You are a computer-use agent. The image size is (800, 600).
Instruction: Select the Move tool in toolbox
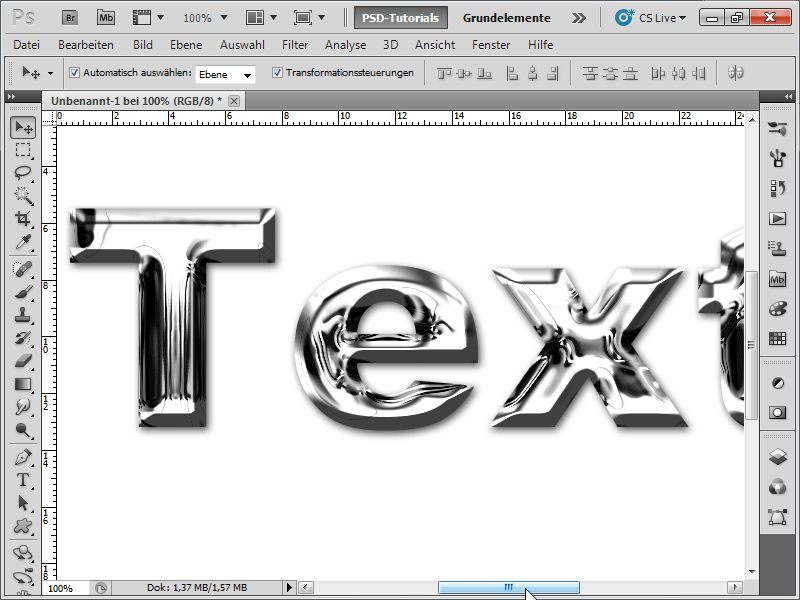tap(23, 127)
